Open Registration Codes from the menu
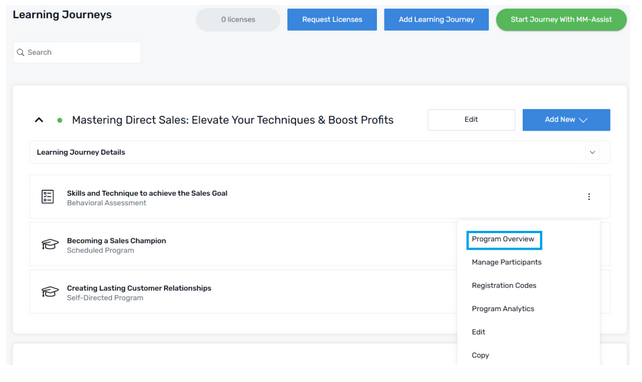 [504, 286]
